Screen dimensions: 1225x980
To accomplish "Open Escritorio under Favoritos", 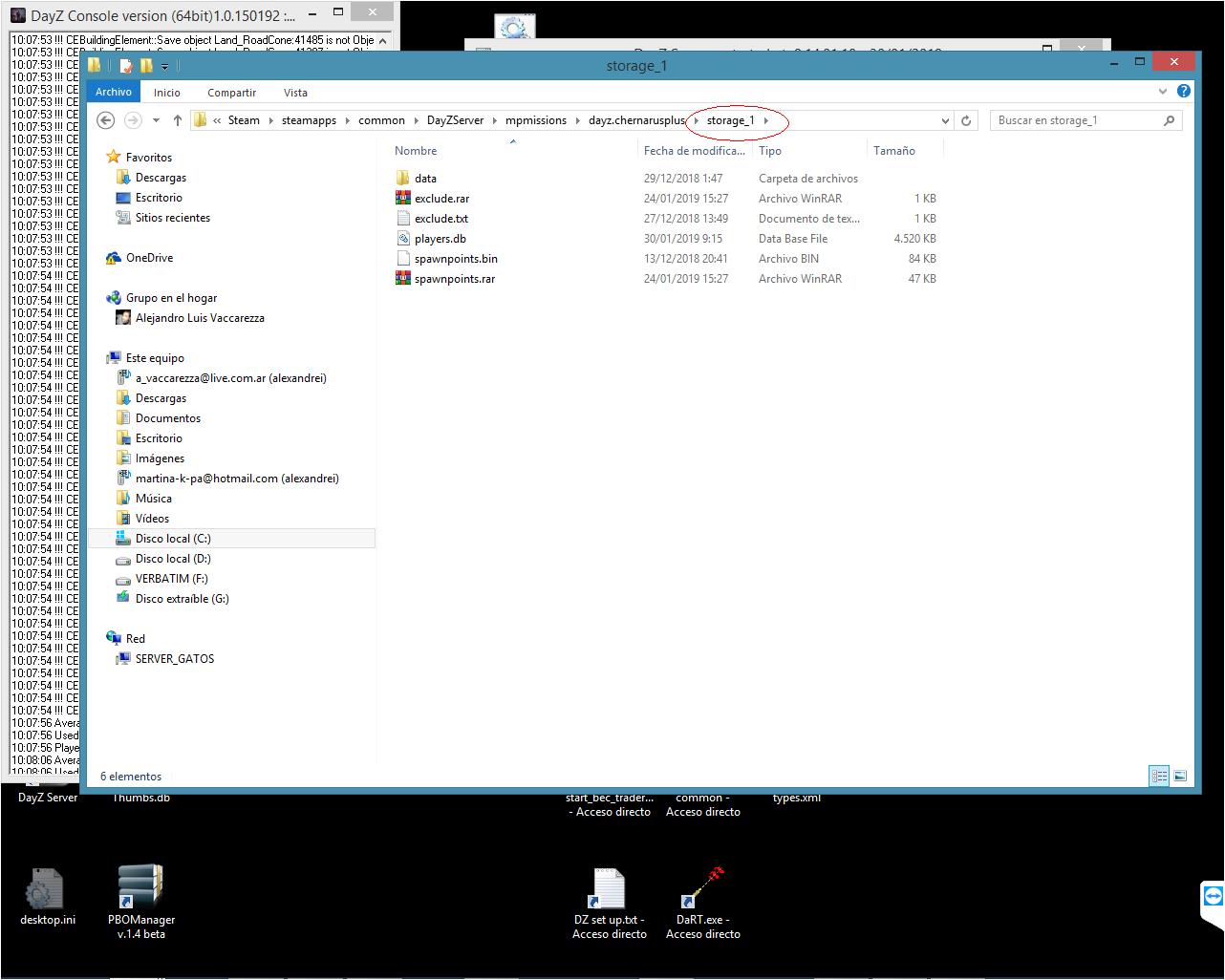I will (x=159, y=198).
